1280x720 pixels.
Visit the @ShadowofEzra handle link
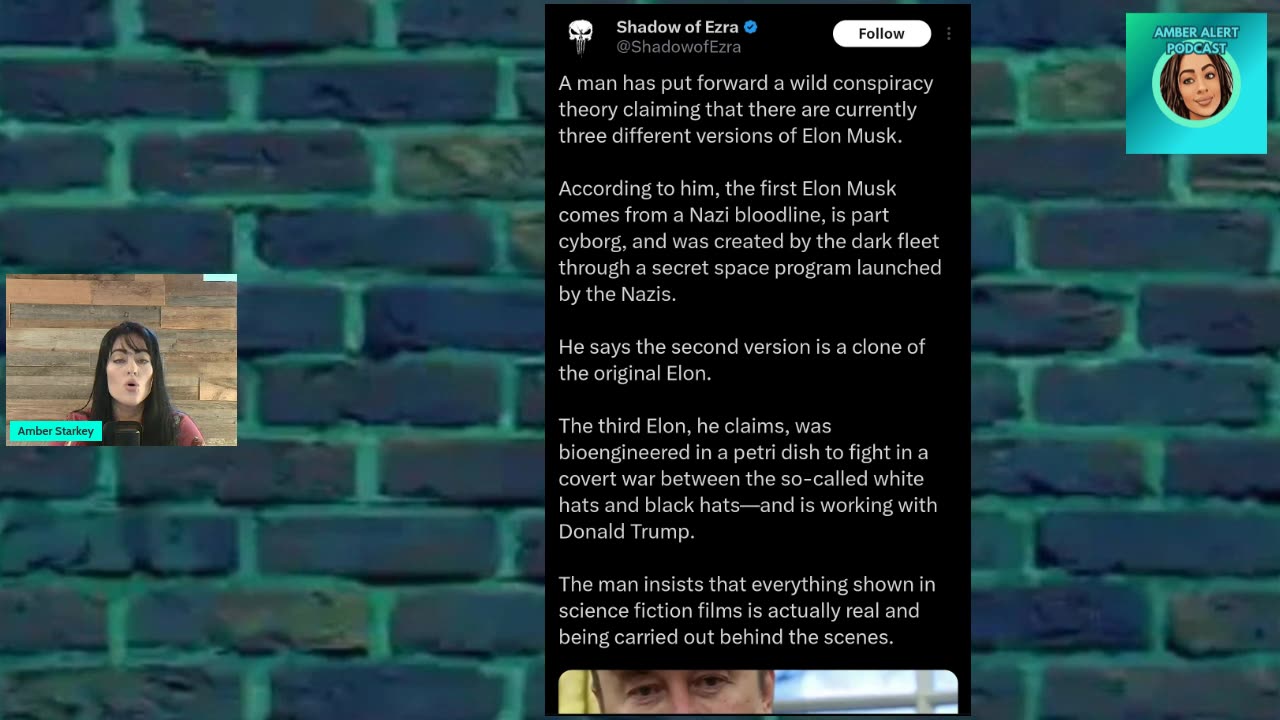[678, 47]
